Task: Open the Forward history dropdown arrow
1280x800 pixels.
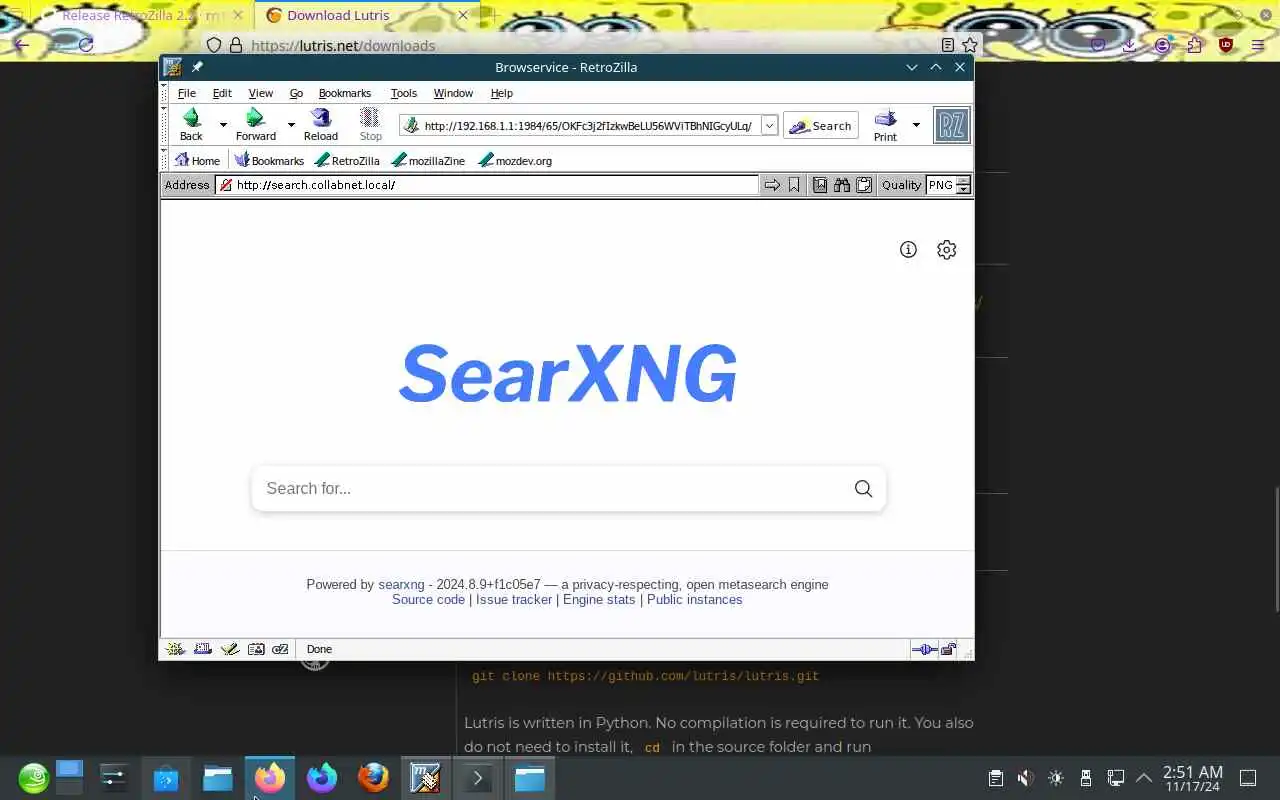Action: pyautogui.click(x=291, y=125)
